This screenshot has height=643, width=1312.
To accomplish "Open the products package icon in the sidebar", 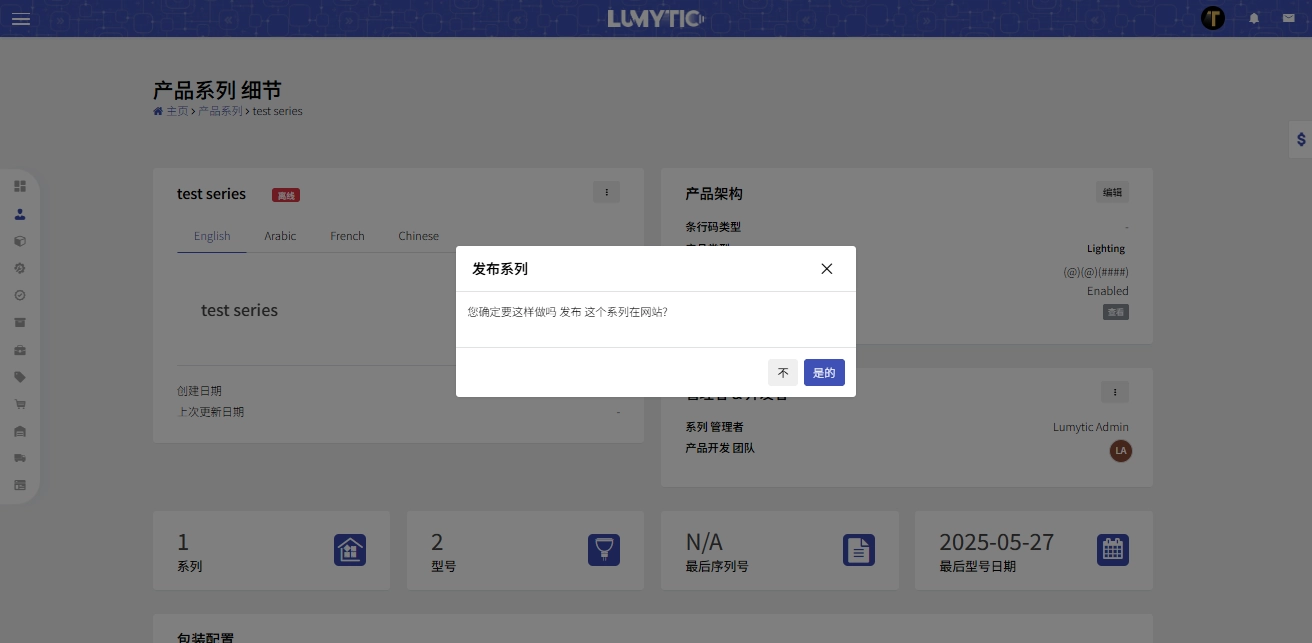I will click(20, 241).
